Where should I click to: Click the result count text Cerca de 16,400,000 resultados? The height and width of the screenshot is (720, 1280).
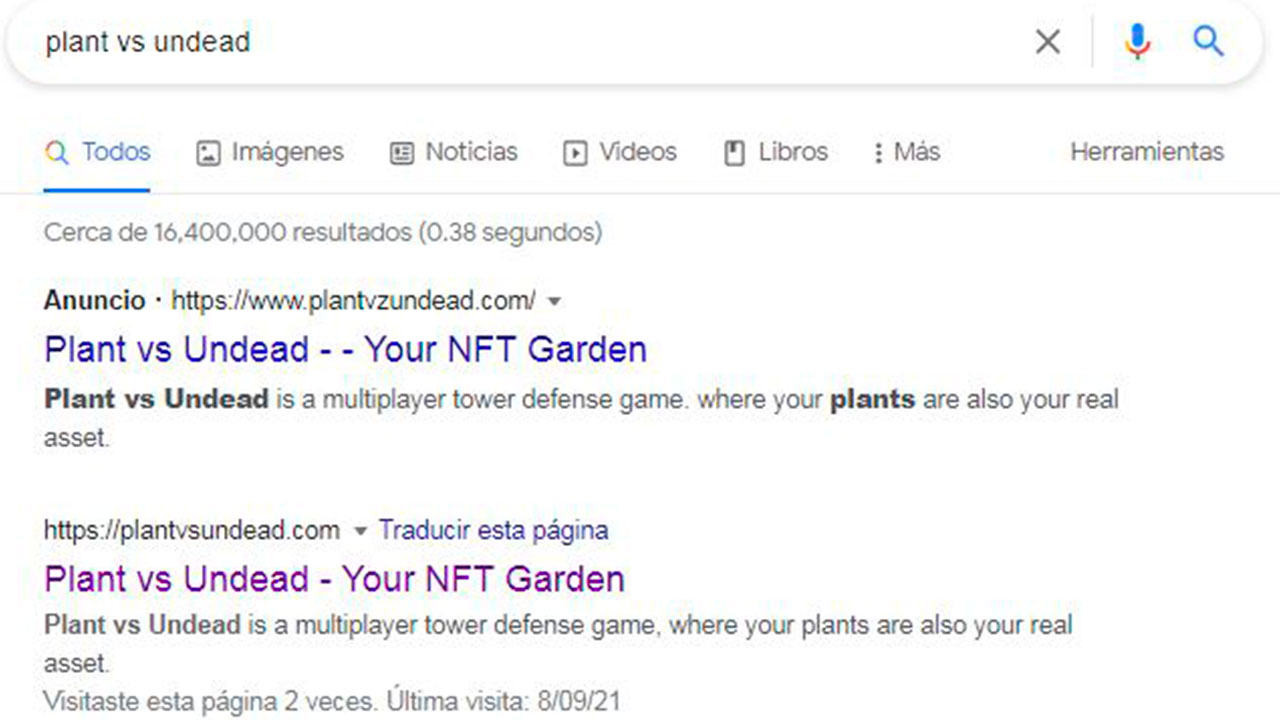[x=227, y=233]
